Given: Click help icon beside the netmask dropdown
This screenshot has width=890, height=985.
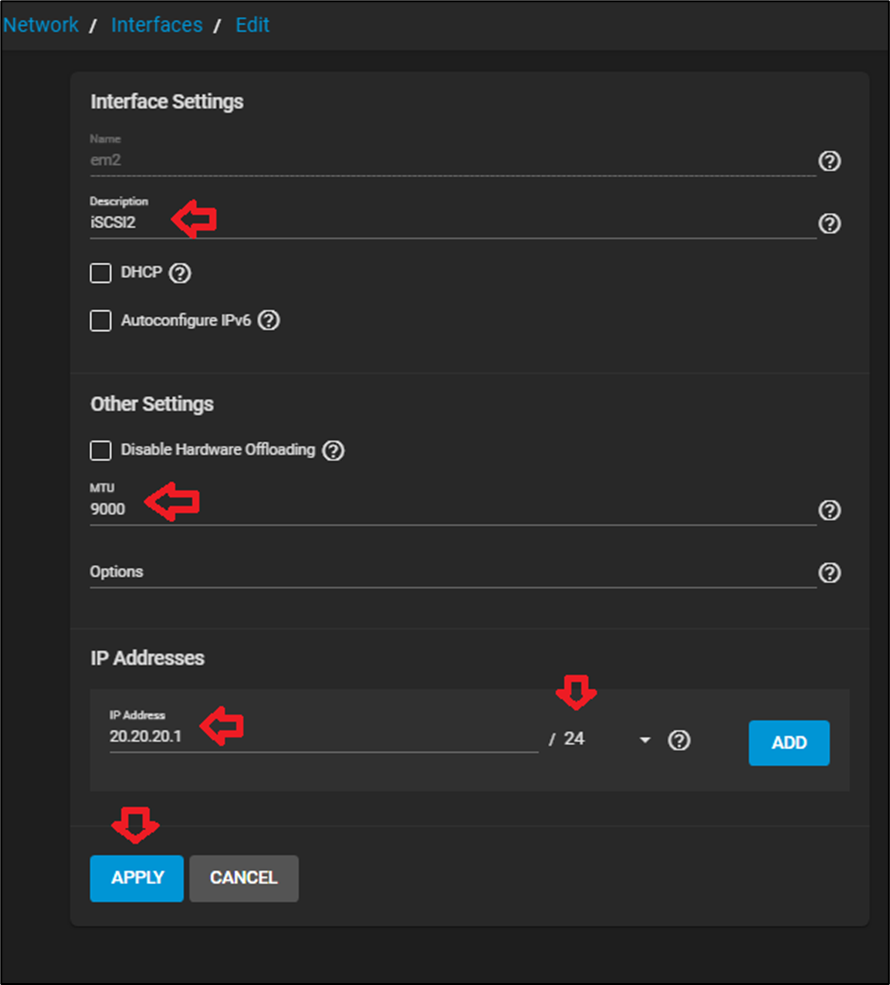Looking at the screenshot, I should (679, 740).
